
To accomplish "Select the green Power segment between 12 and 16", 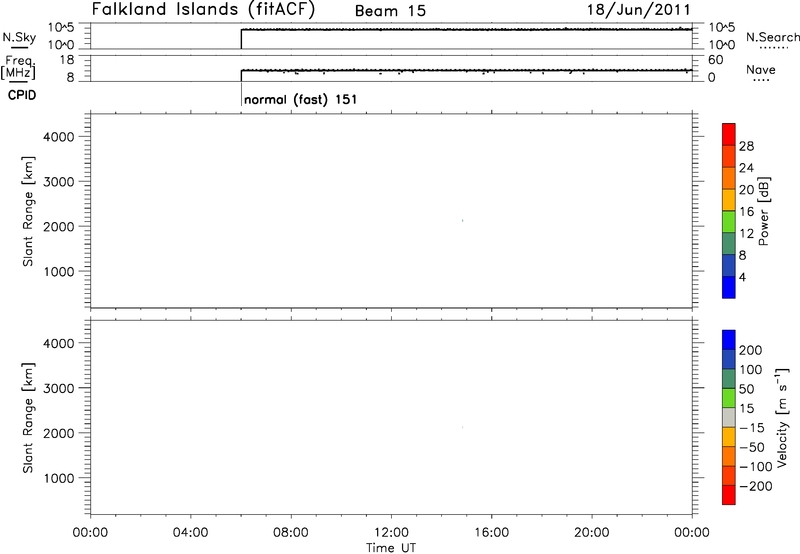I will pyautogui.click(x=729, y=222).
